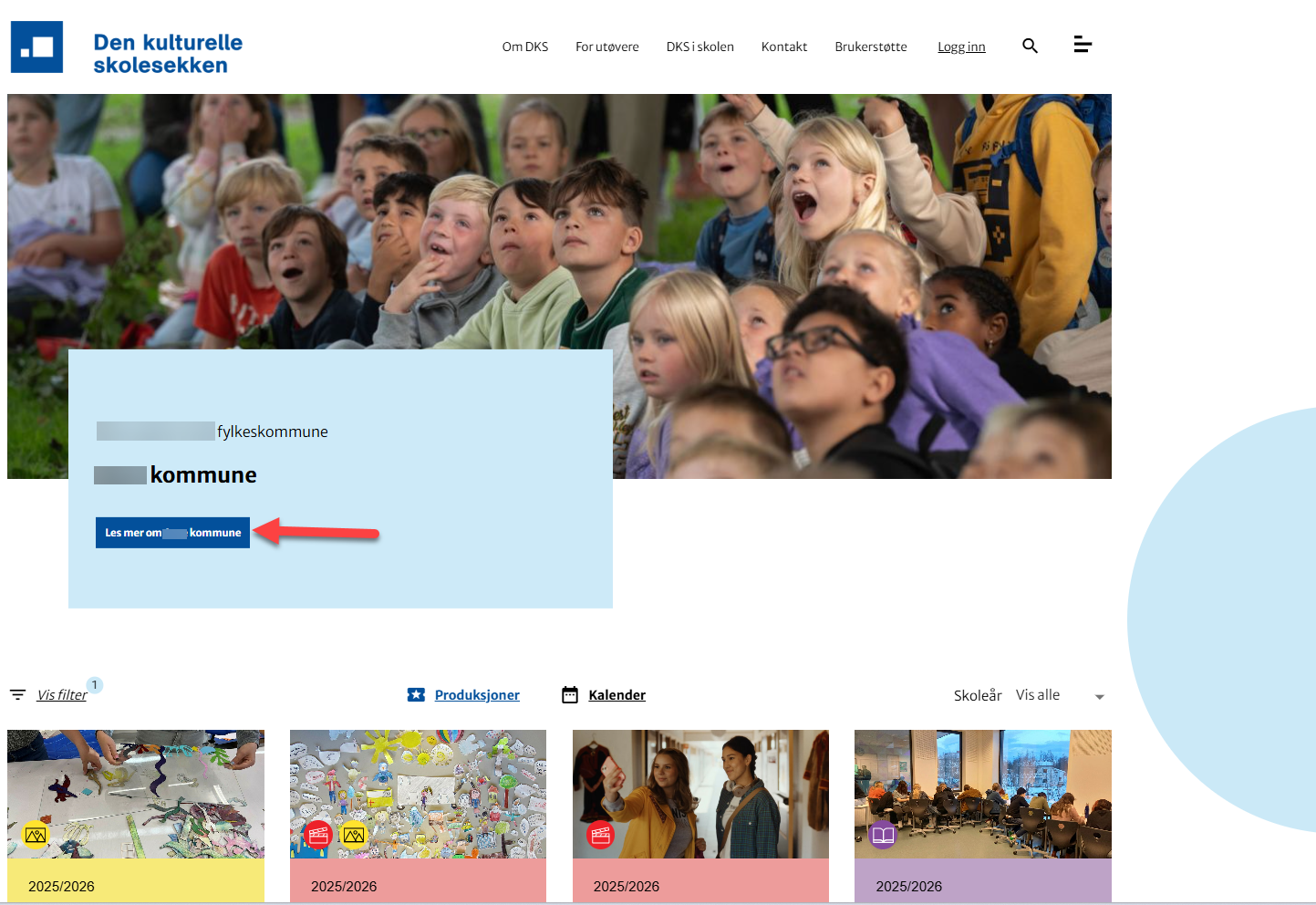1316x905 pixels.
Task: Expand the Skoleår dropdown arrow
Action: click(1099, 696)
